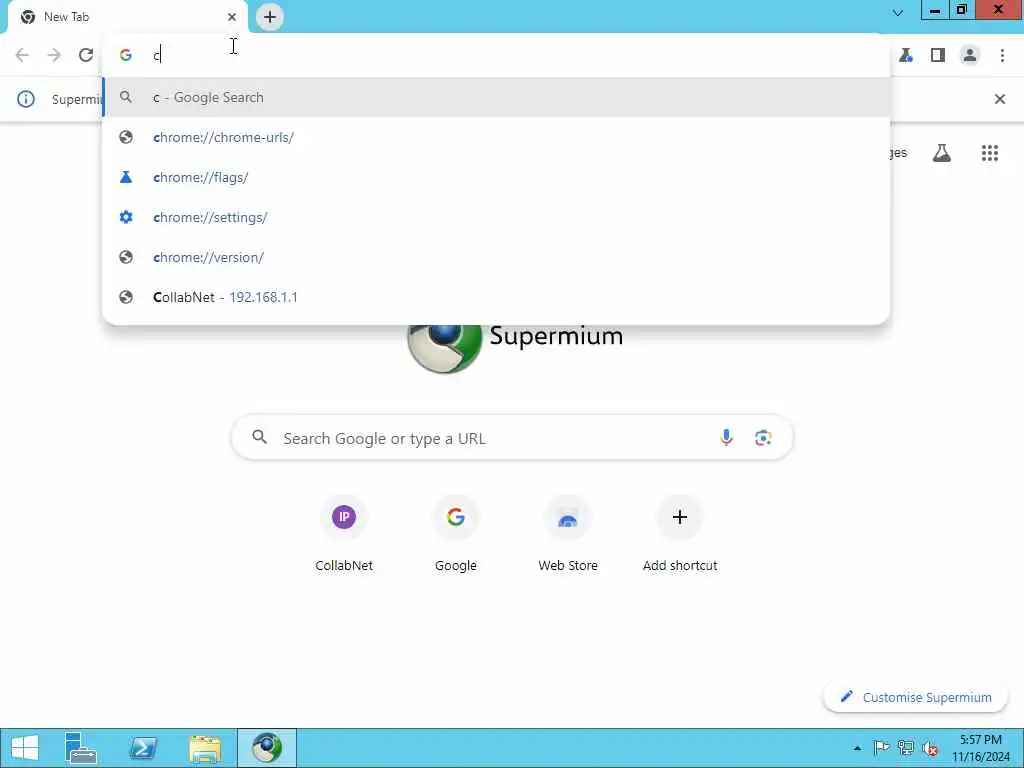Launch PowerShell from taskbar

(142, 748)
